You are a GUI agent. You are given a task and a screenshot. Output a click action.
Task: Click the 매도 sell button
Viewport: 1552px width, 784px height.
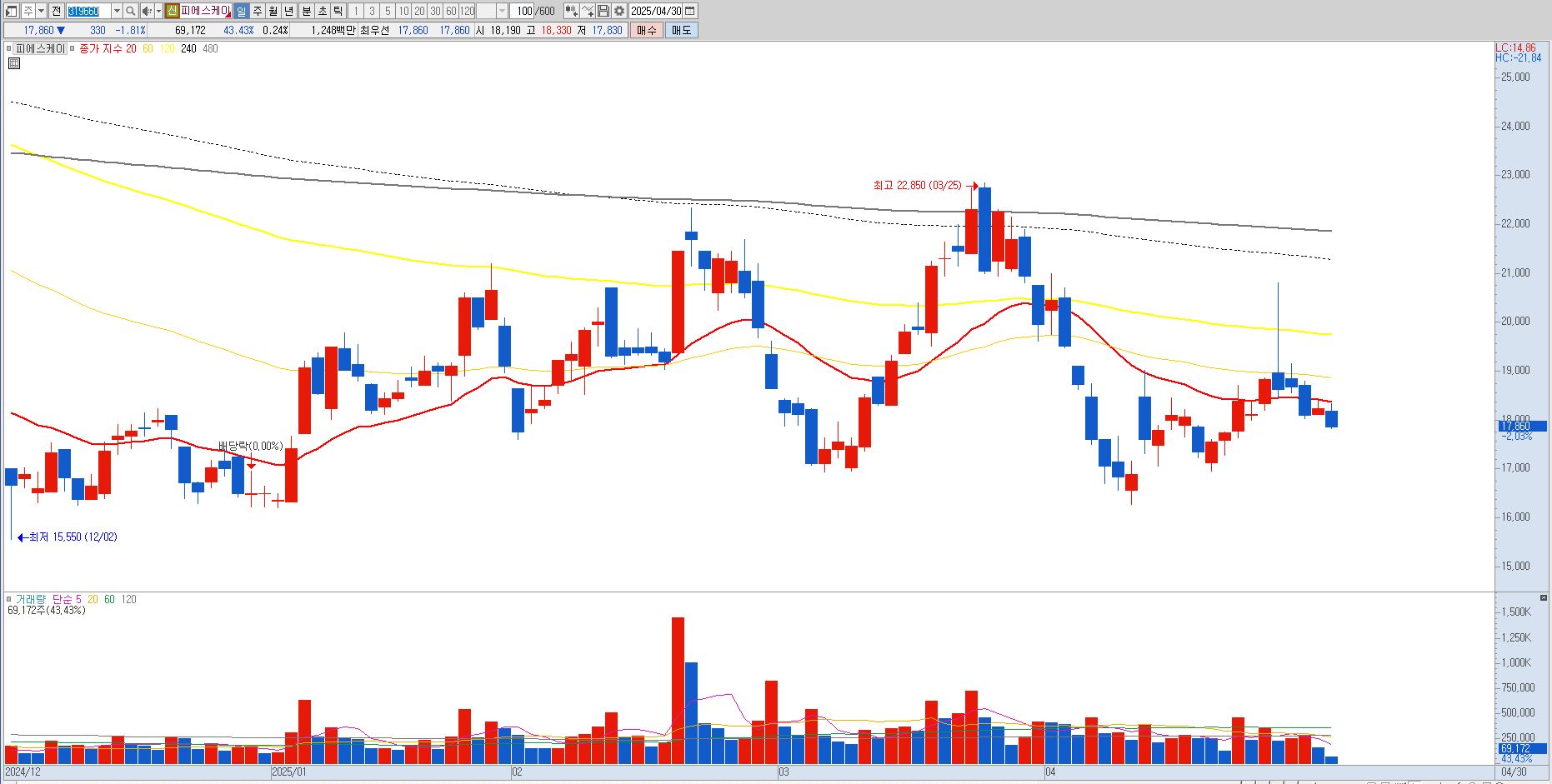[x=681, y=30]
